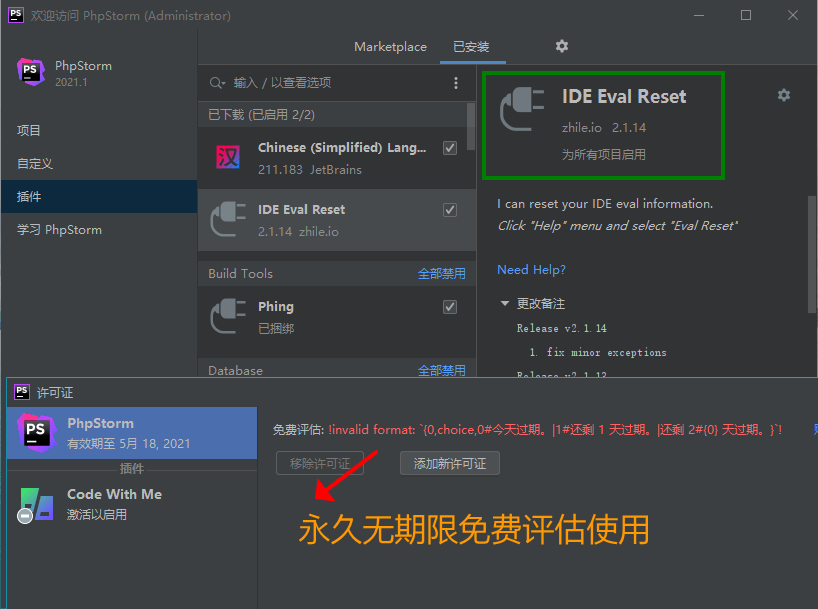Image resolution: width=818 pixels, height=609 pixels.
Task: Select the Chinese (Simplified) Lang... plugin row
Action: (x=336, y=158)
